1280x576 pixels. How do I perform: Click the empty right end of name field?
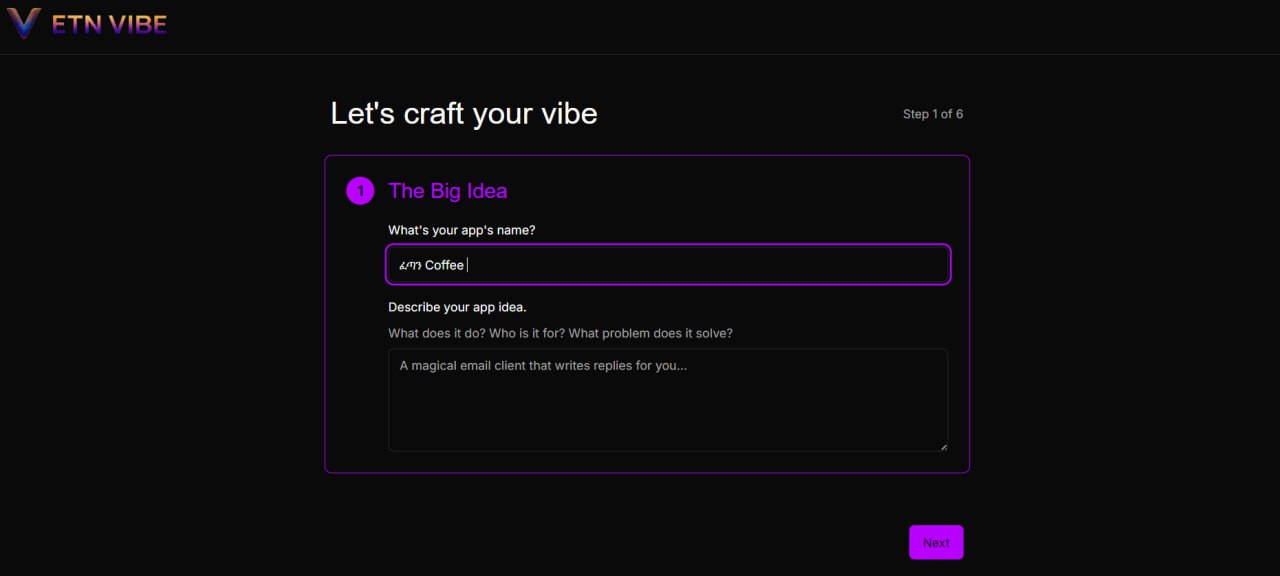(x=850, y=265)
